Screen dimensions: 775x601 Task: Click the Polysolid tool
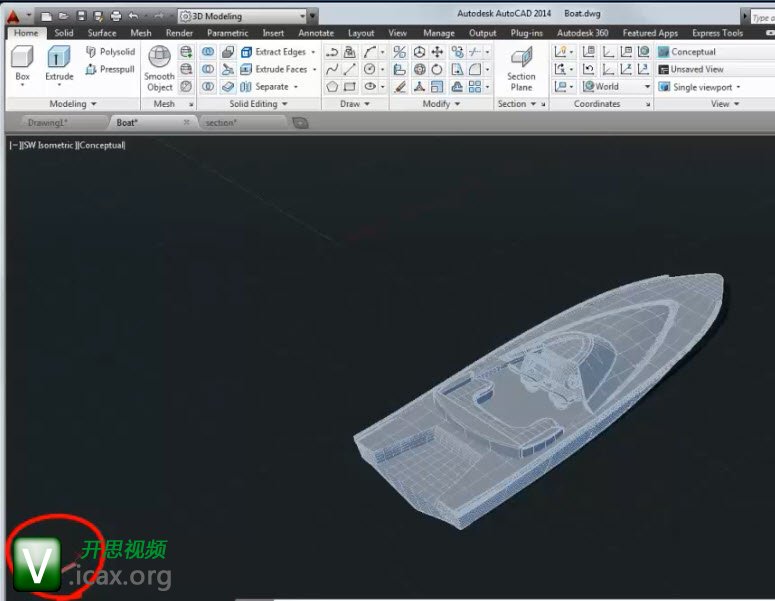coord(110,52)
